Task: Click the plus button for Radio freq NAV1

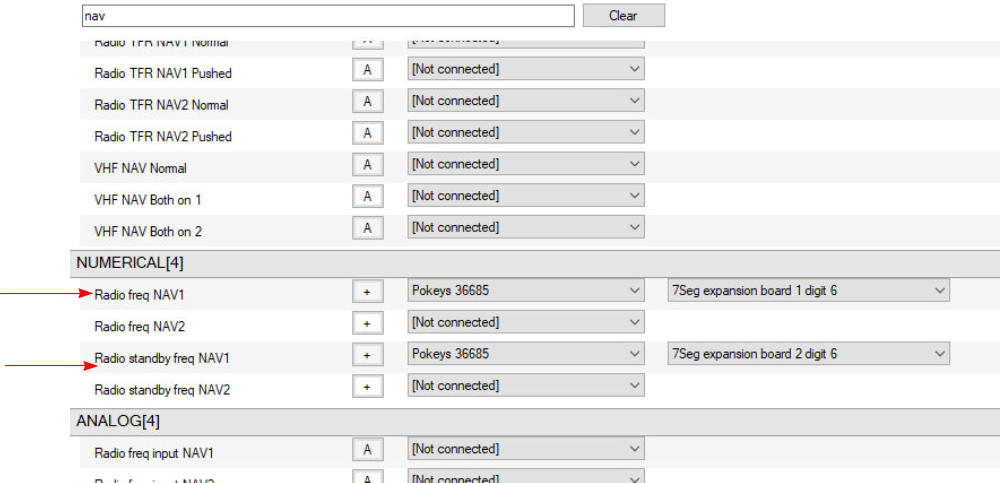Action: click(367, 291)
